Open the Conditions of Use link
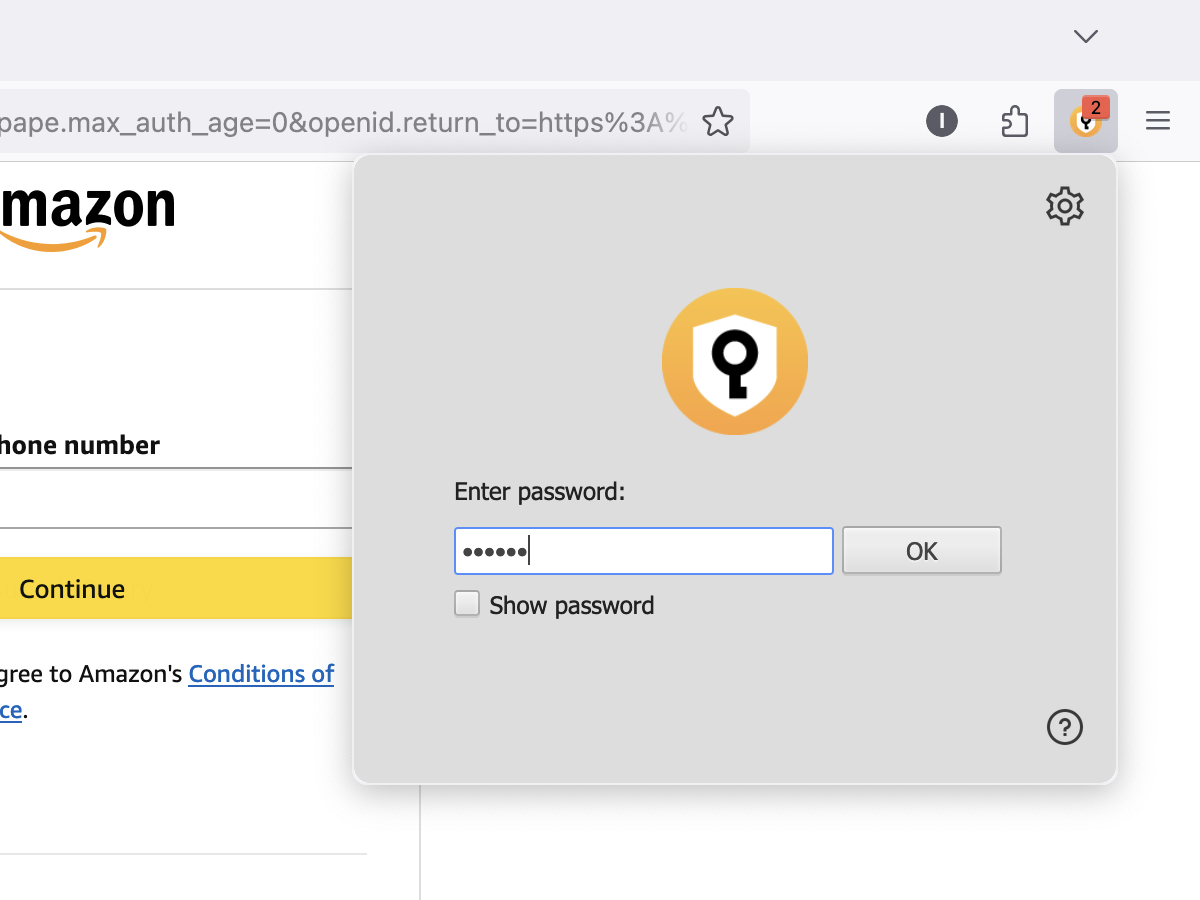This screenshot has width=1200, height=900. click(261, 674)
